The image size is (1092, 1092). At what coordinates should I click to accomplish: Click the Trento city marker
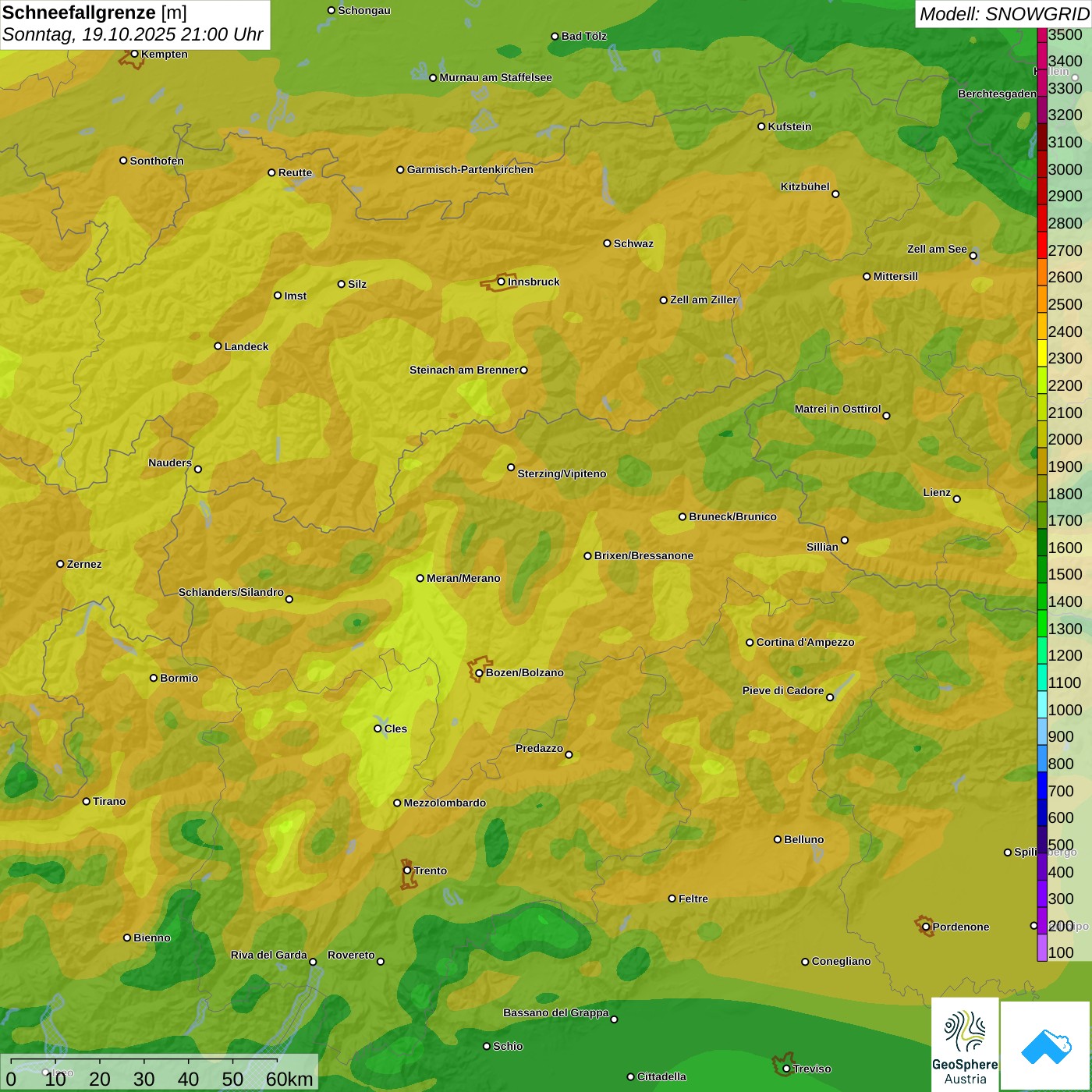click(x=407, y=870)
